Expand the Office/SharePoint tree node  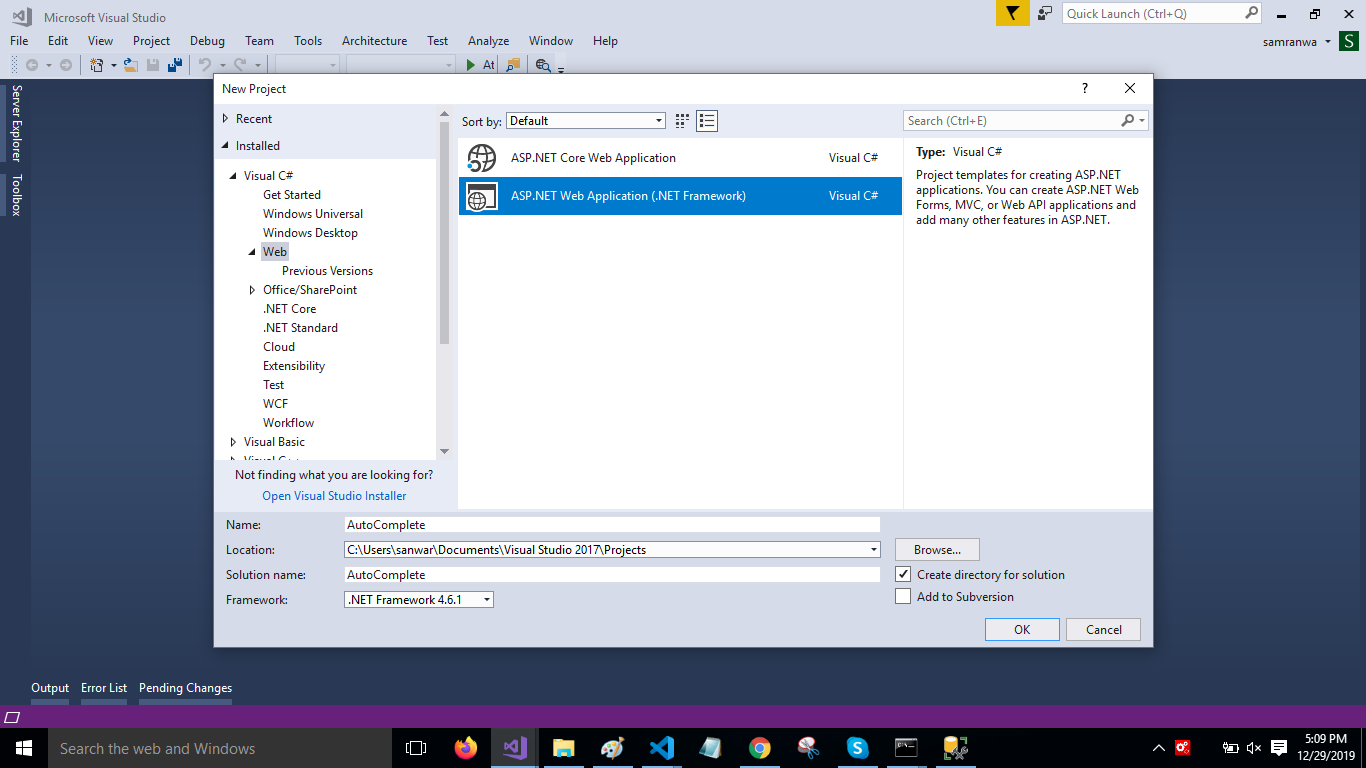253,290
